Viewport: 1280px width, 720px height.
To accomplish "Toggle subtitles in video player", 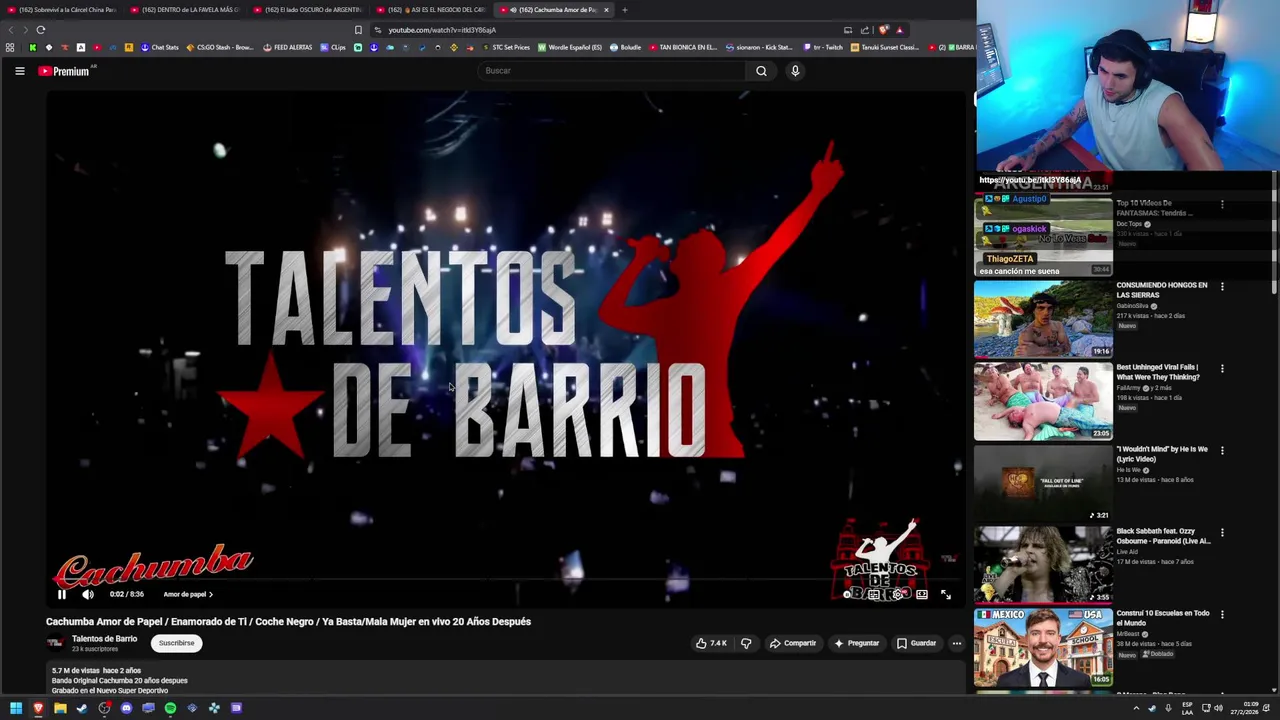I will tap(874, 594).
